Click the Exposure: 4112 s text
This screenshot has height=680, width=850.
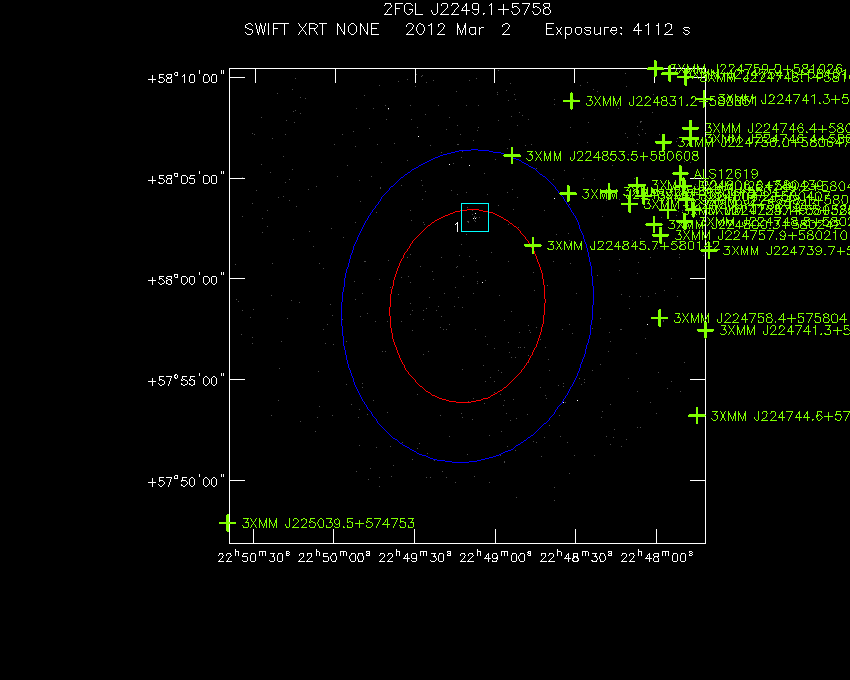coord(617,29)
